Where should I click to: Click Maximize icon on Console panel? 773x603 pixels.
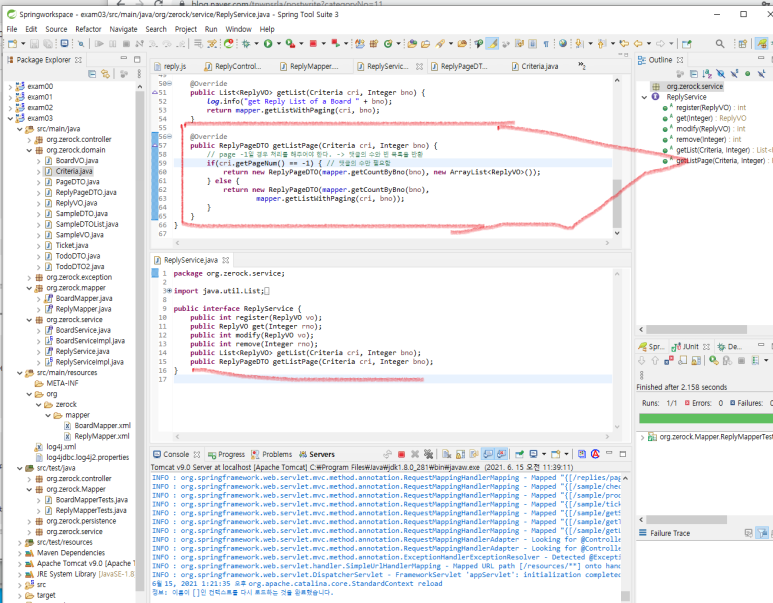(623, 454)
